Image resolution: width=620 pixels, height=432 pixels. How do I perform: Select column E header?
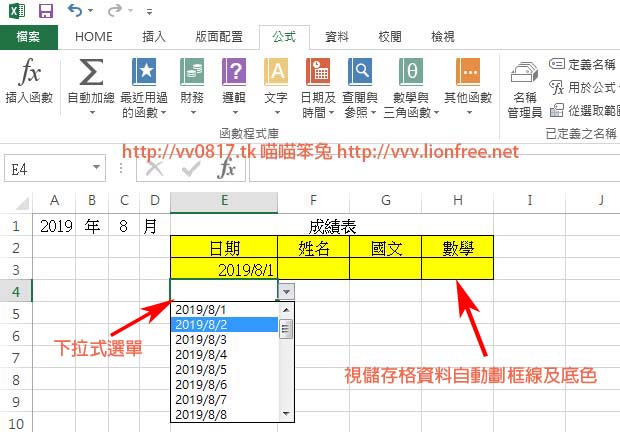[224, 201]
